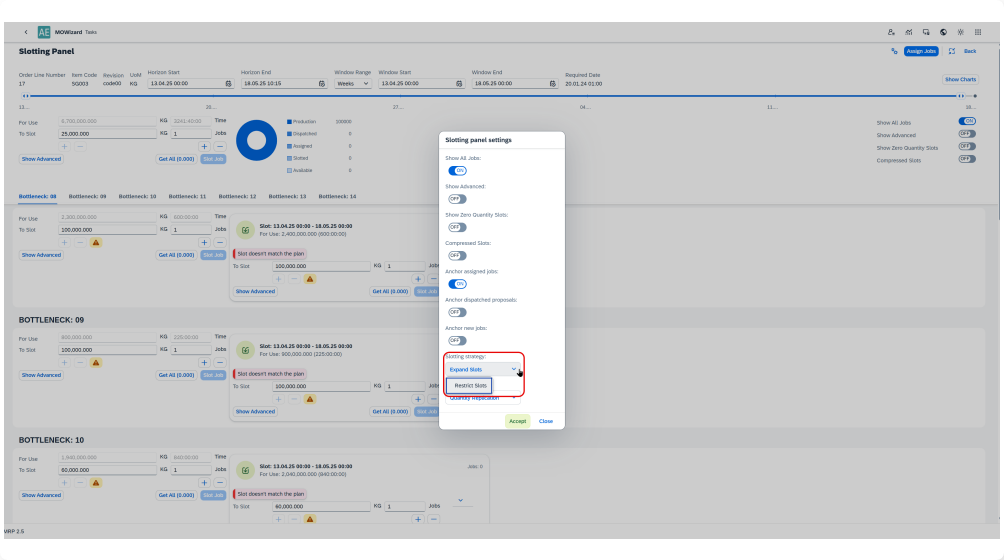The width and height of the screenshot is (1004, 560).
Task: Switch to Bottleneck: 09 tab
Action: coord(87,196)
